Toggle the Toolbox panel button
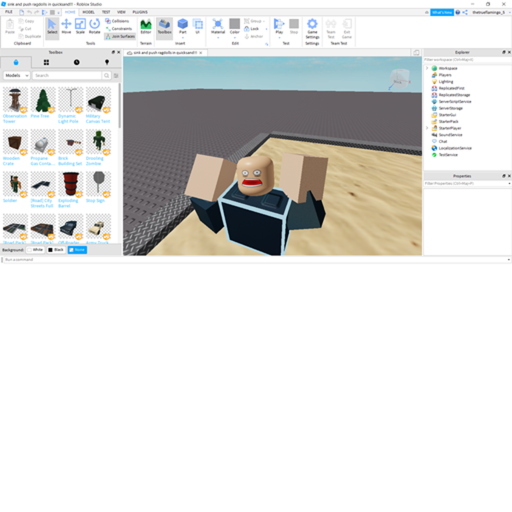 coord(165,26)
